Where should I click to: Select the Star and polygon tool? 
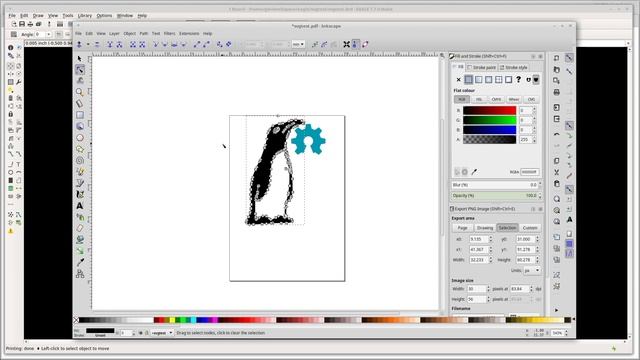(x=80, y=149)
